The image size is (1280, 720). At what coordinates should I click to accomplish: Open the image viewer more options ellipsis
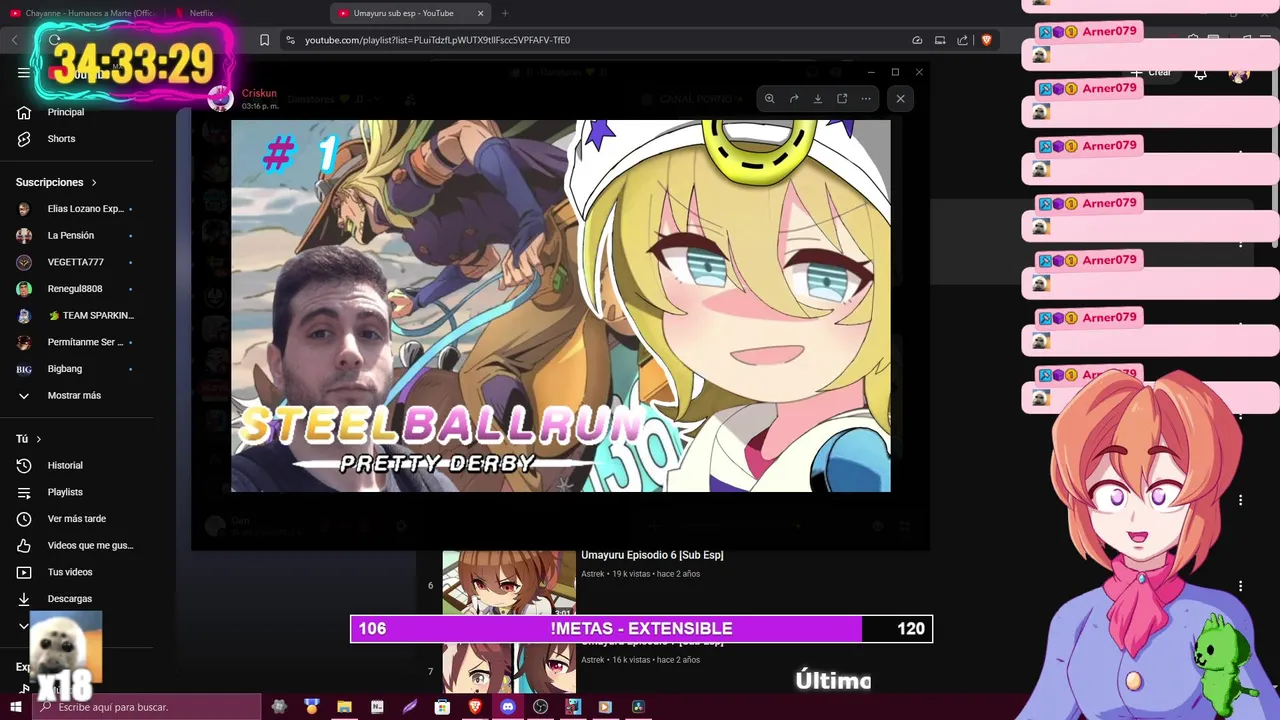click(x=866, y=98)
